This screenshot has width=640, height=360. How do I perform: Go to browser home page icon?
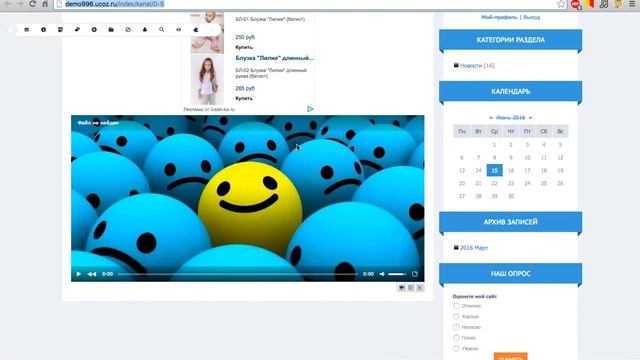(x=45, y=4)
